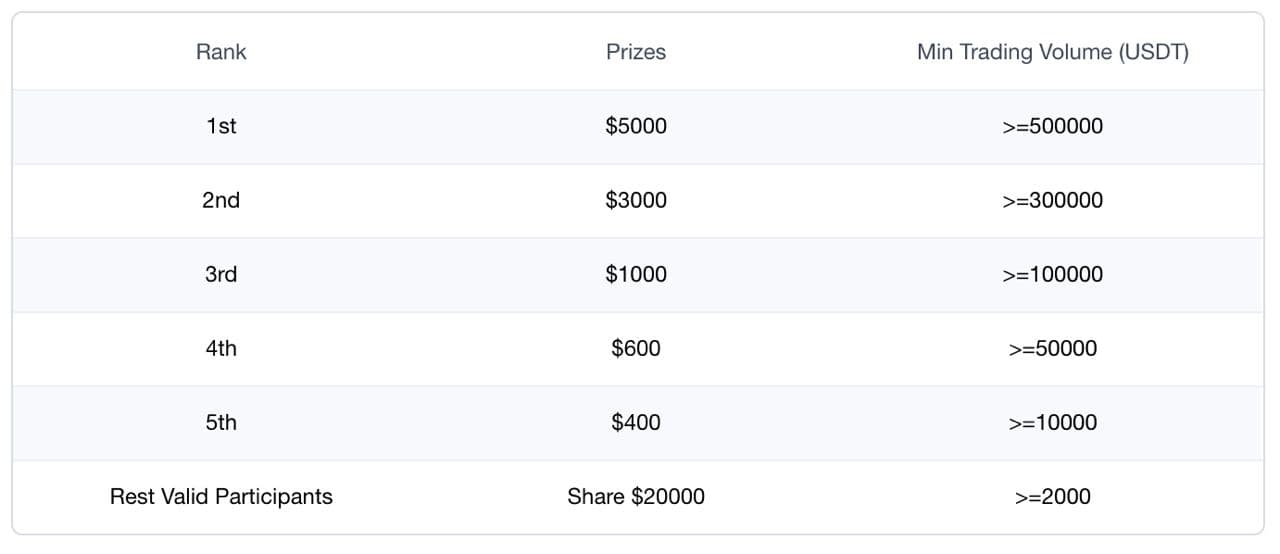
Task: Select the Rest Valid Participants cell
Action: point(221,496)
